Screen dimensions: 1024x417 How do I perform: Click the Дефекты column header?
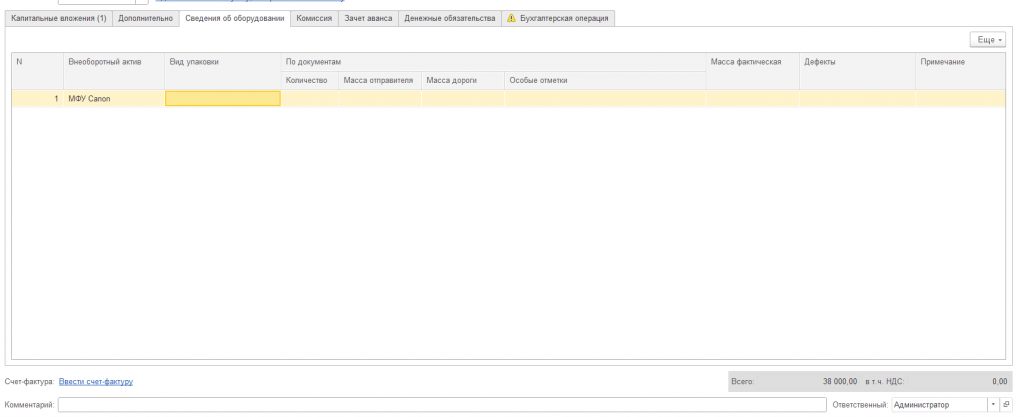click(x=857, y=71)
